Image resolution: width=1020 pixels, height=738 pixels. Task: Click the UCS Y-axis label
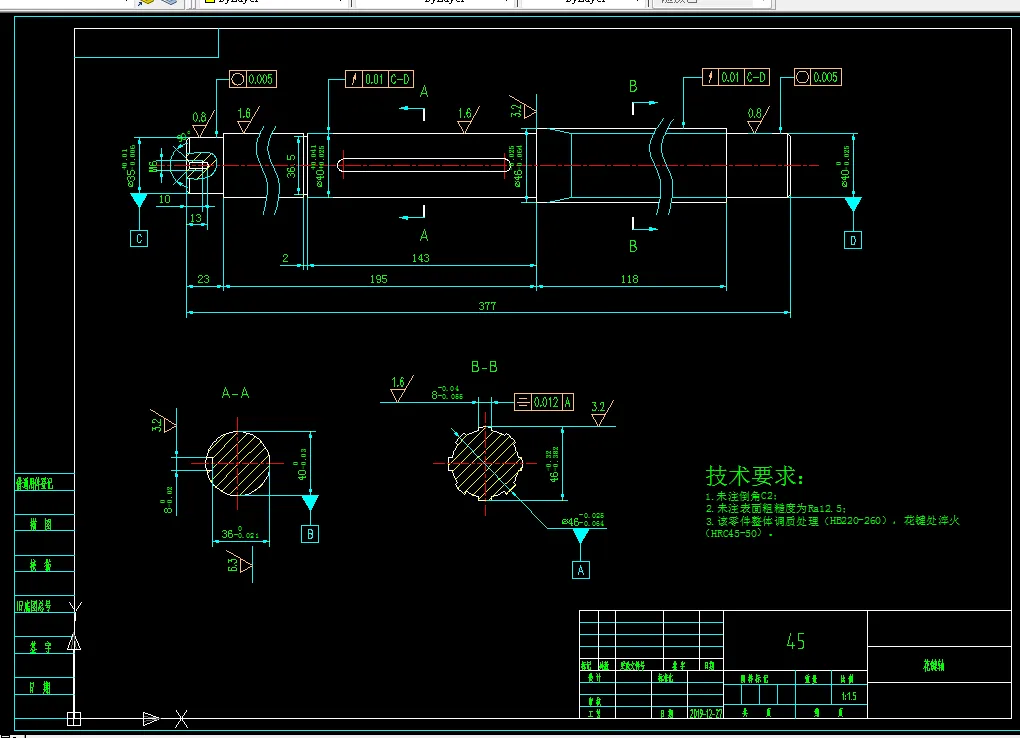(75, 610)
